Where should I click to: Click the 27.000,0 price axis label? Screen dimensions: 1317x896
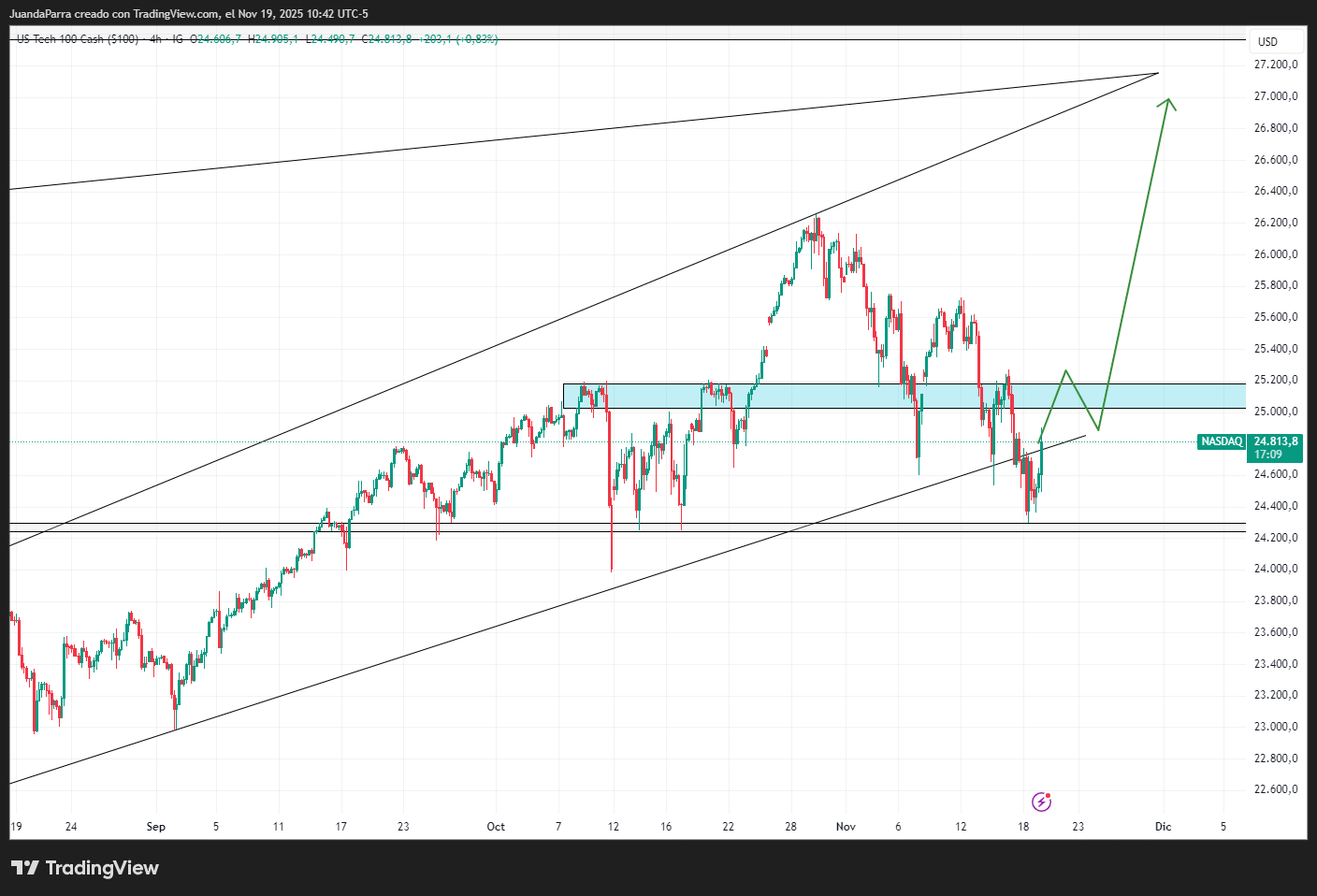coord(1275,96)
